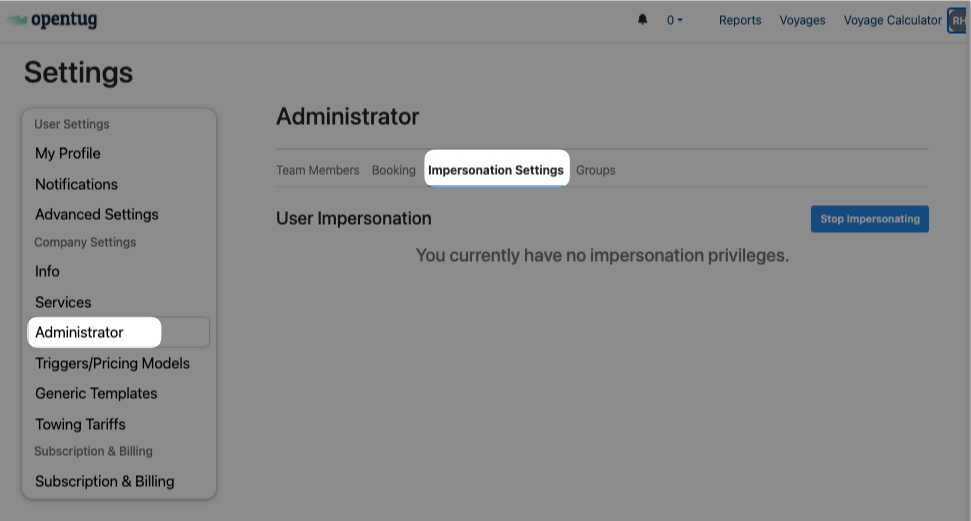Go to Voyages in top navigation

(802, 20)
